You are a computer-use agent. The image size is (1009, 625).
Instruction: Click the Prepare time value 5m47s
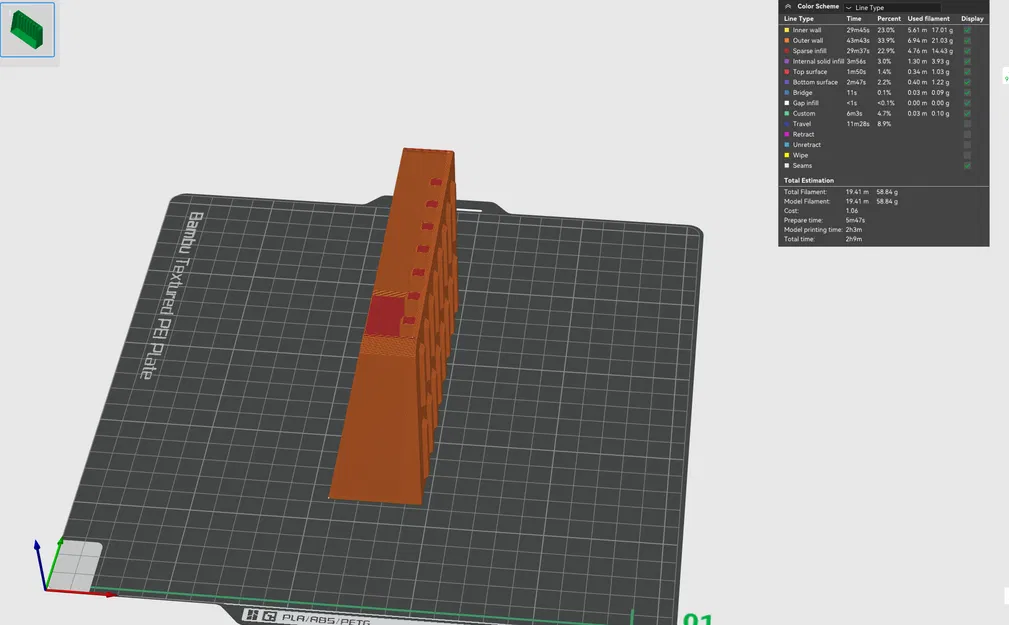tap(855, 220)
